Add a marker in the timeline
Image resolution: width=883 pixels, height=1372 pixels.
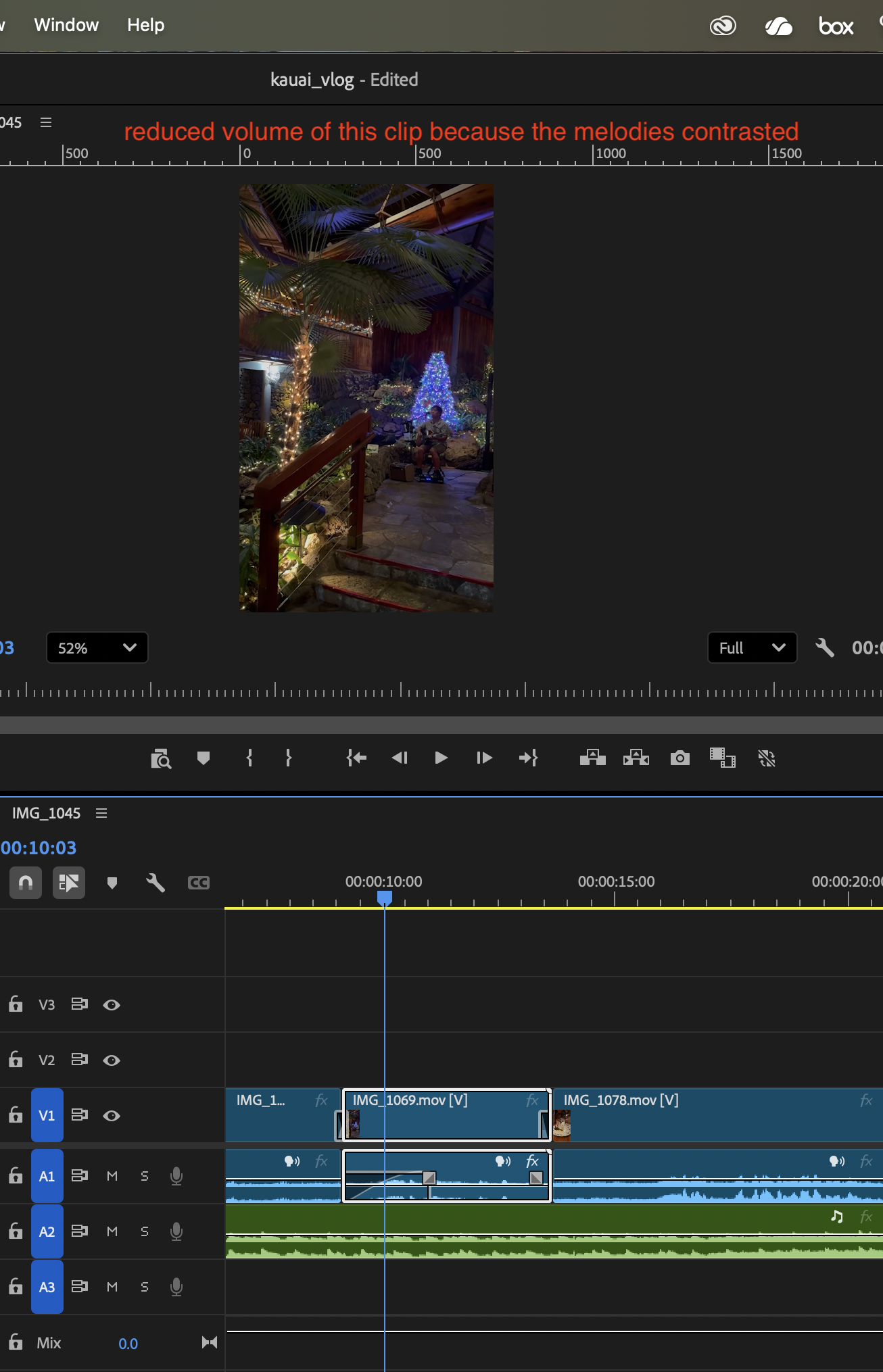coord(112,883)
